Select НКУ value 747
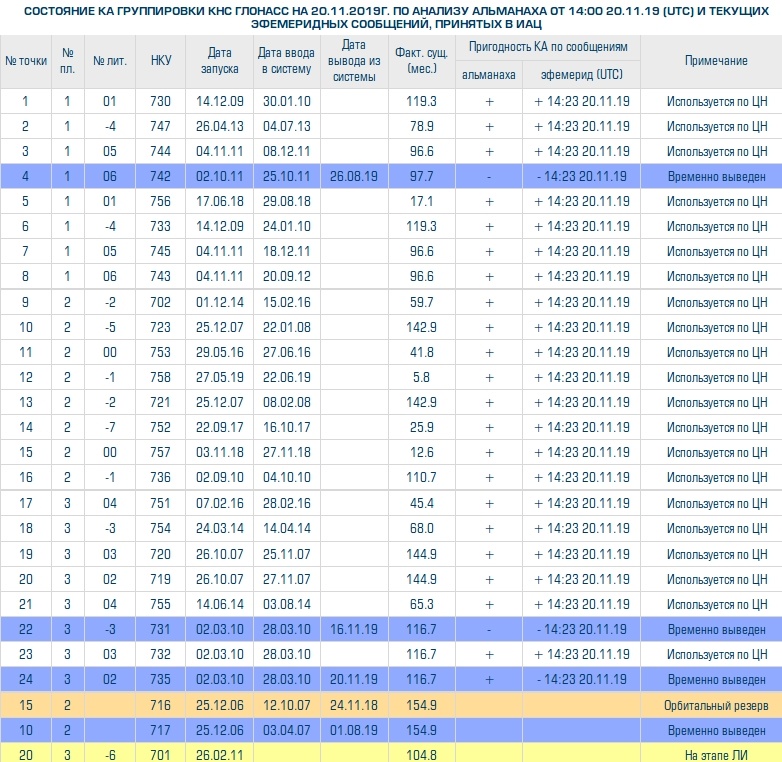 161,127
